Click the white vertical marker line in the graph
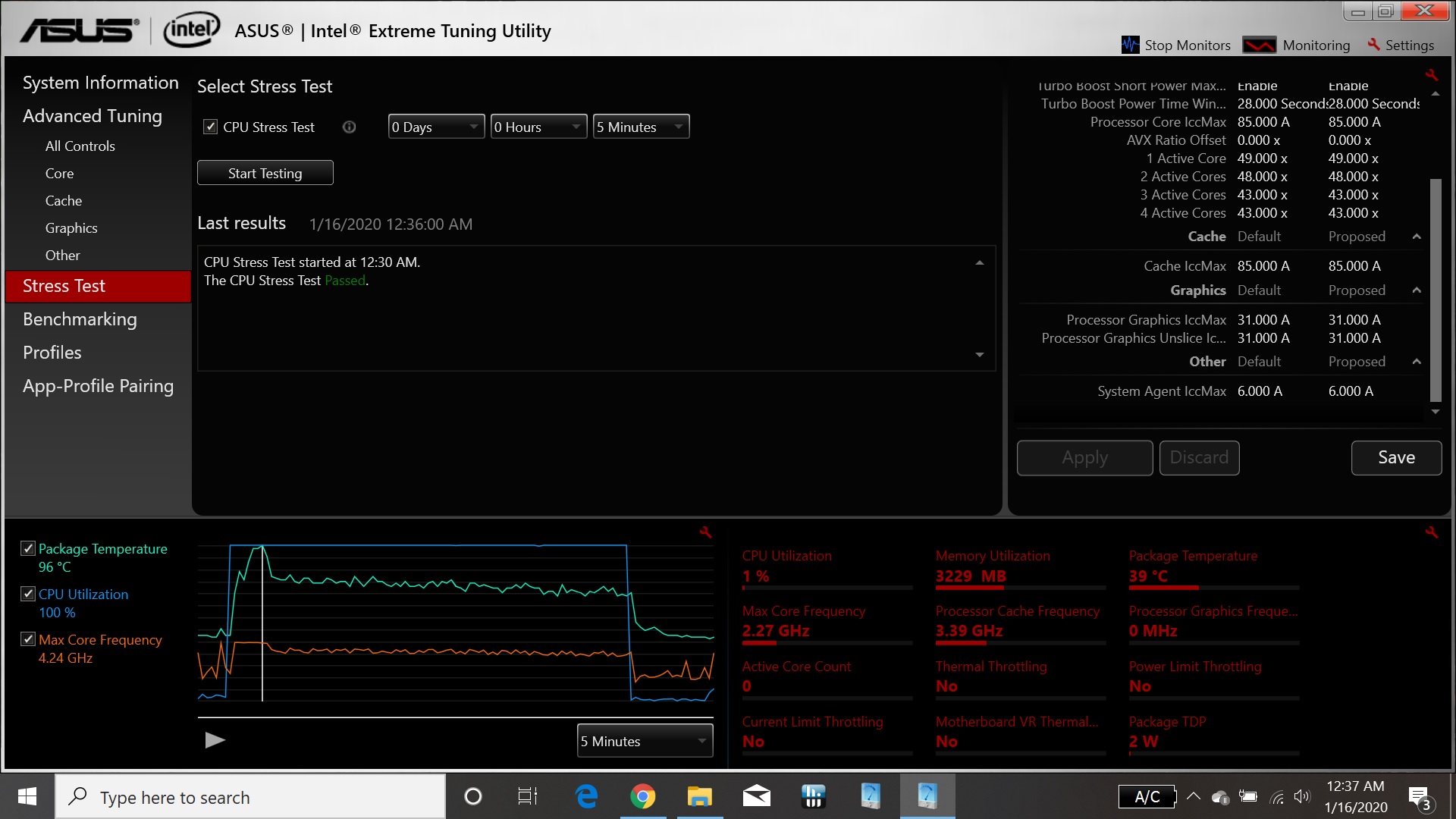 262,623
